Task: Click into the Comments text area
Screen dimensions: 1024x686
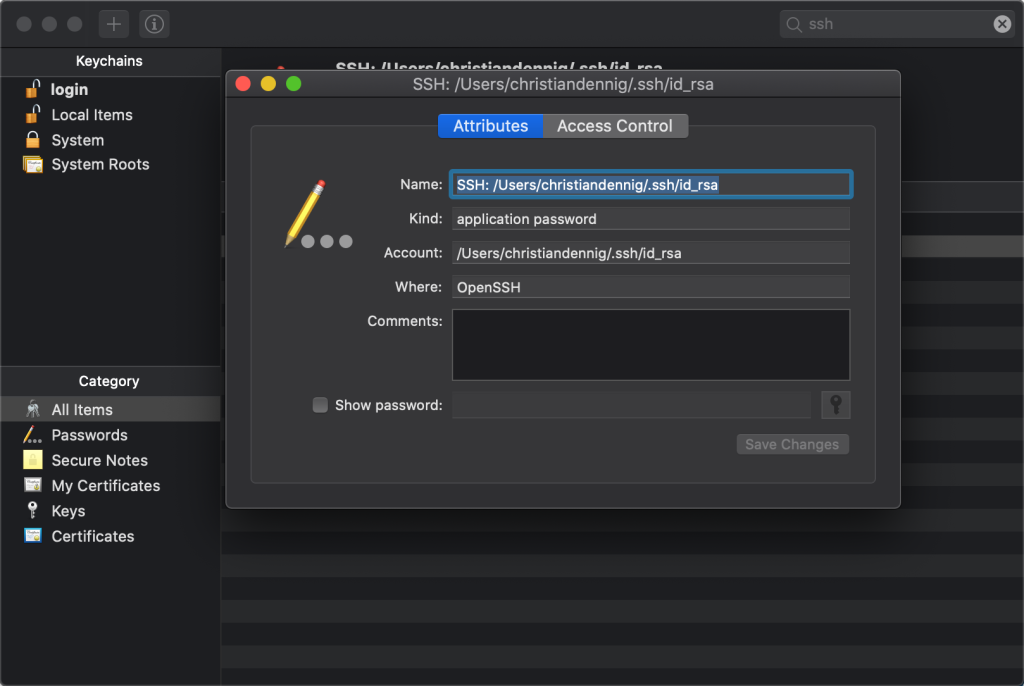Action: (x=650, y=344)
